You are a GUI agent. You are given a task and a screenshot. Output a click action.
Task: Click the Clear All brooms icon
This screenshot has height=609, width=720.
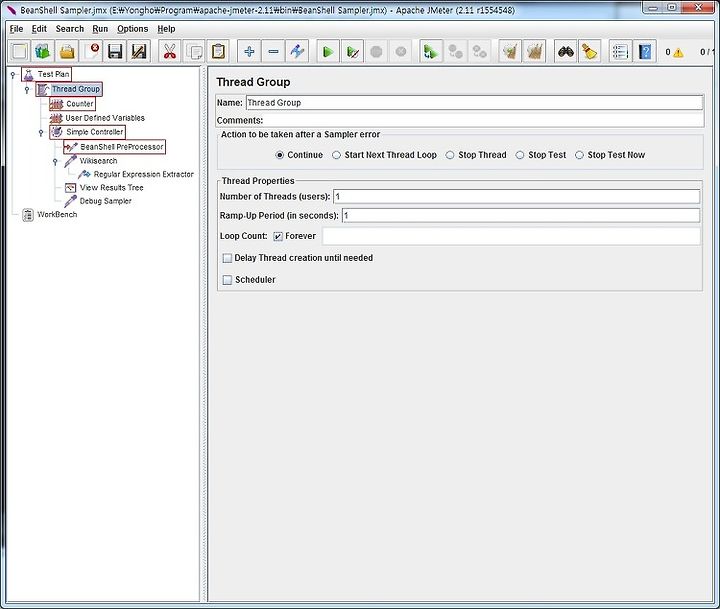(x=534, y=51)
